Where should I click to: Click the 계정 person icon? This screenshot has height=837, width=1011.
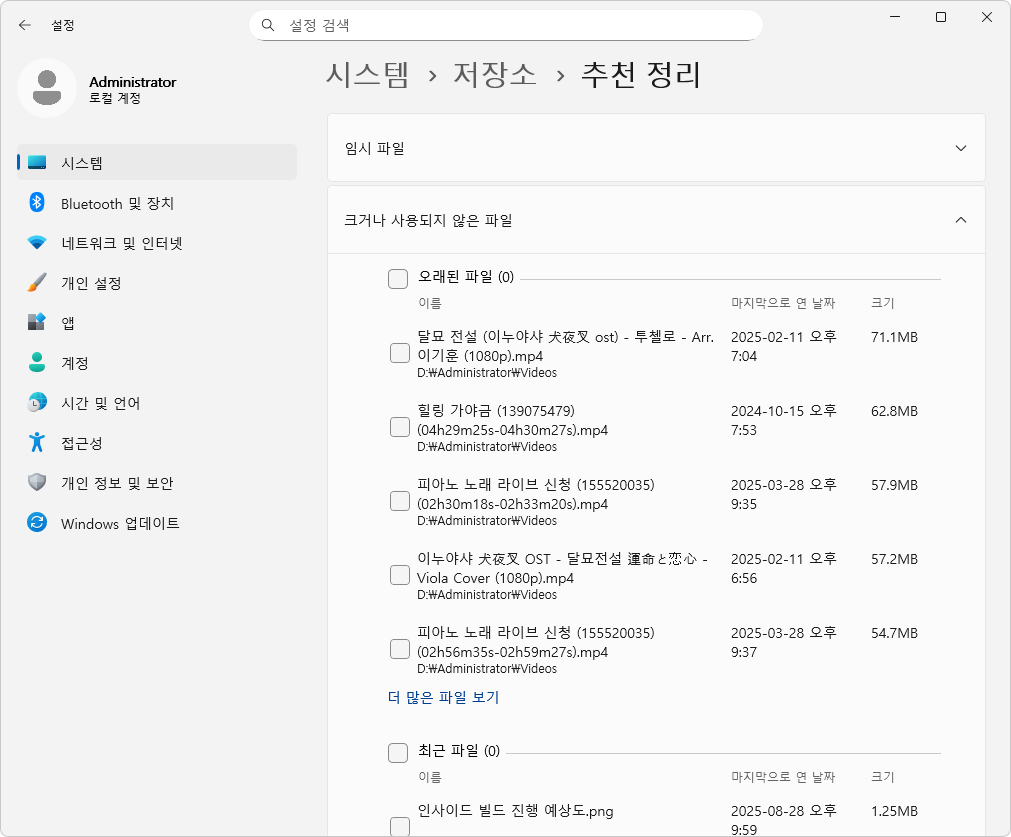coord(37,362)
